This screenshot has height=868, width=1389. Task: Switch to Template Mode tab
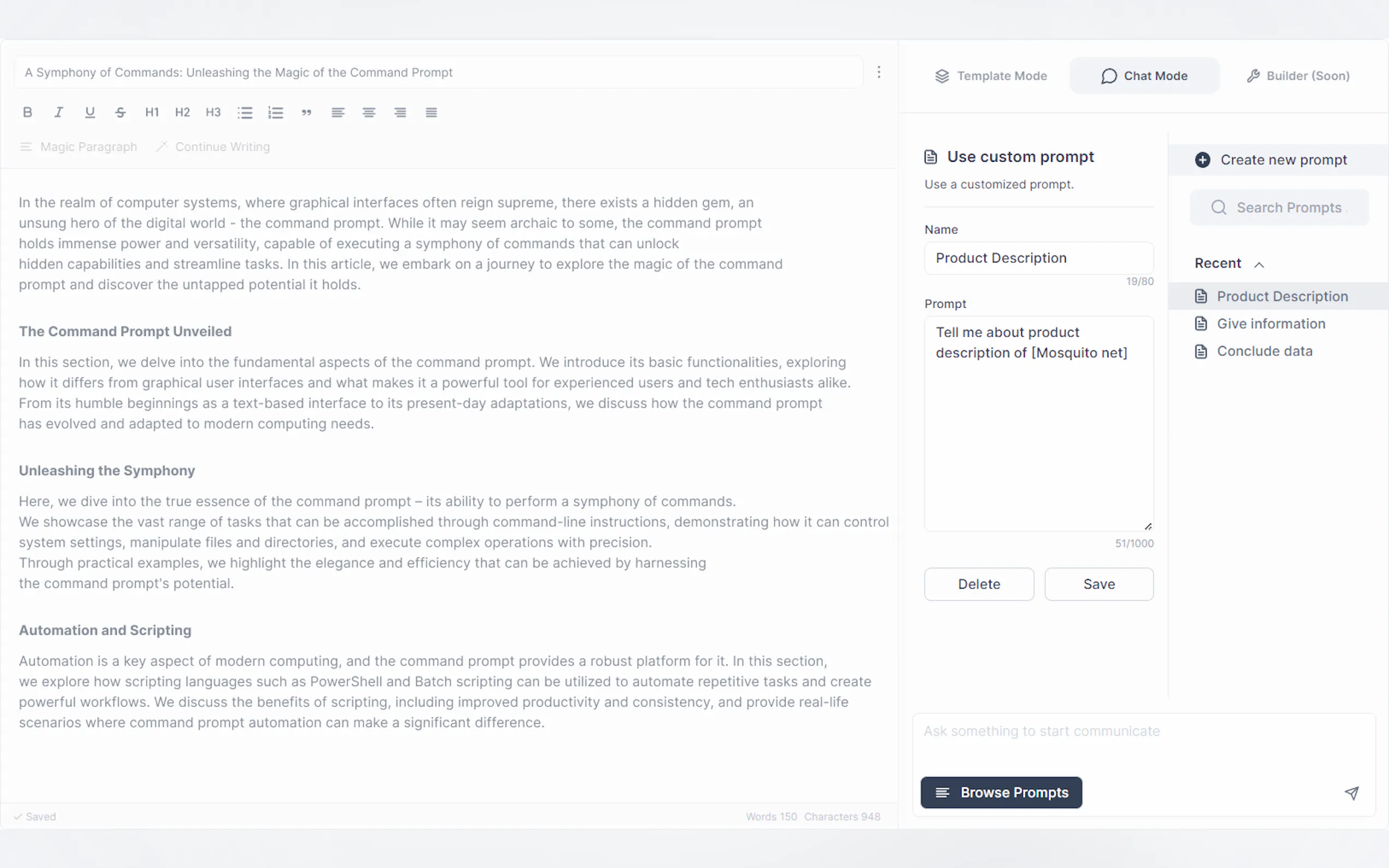click(990, 76)
